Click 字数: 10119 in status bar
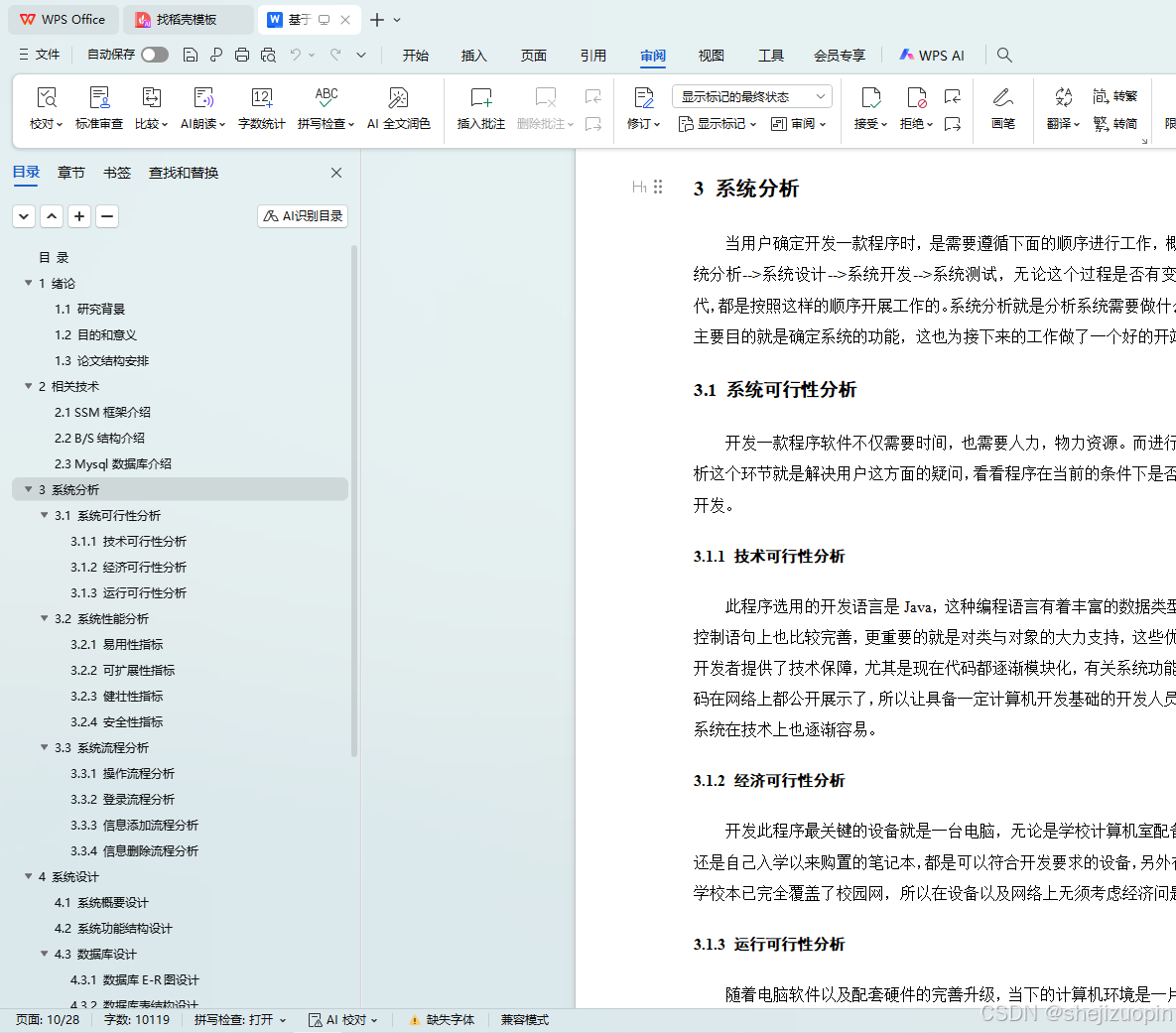1176x1033 pixels. coord(137,1020)
